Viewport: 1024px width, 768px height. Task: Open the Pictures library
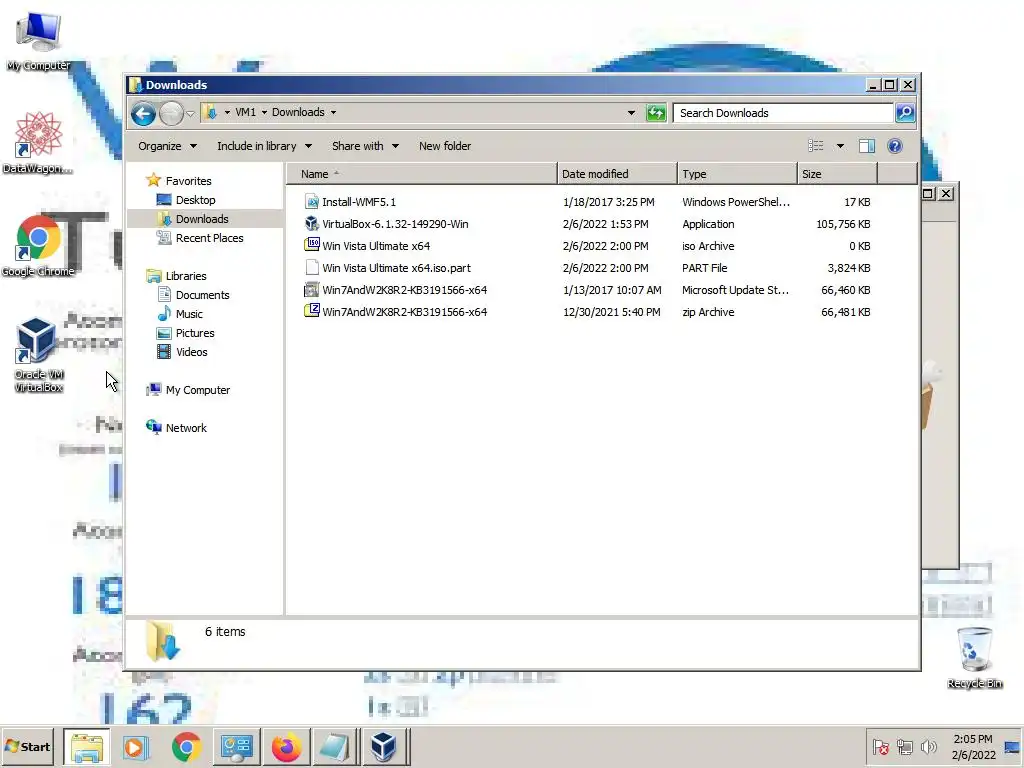(195, 333)
